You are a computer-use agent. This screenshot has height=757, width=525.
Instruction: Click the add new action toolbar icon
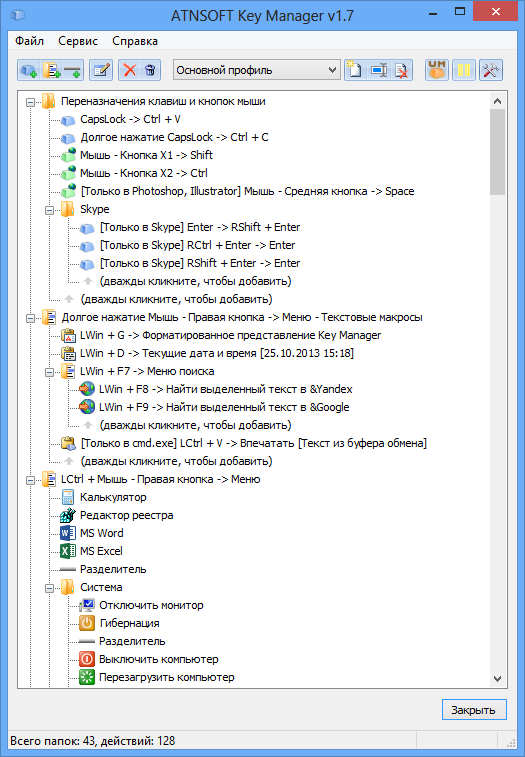tap(28, 70)
